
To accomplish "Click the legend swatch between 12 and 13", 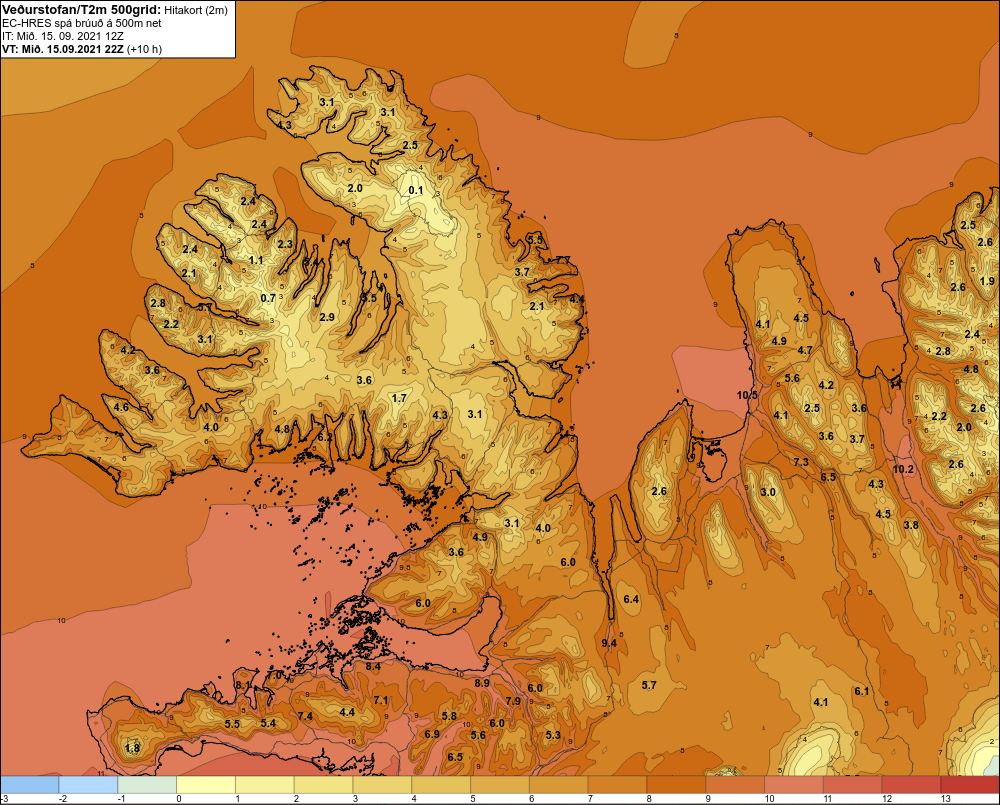I will click(x=911, y=784).
